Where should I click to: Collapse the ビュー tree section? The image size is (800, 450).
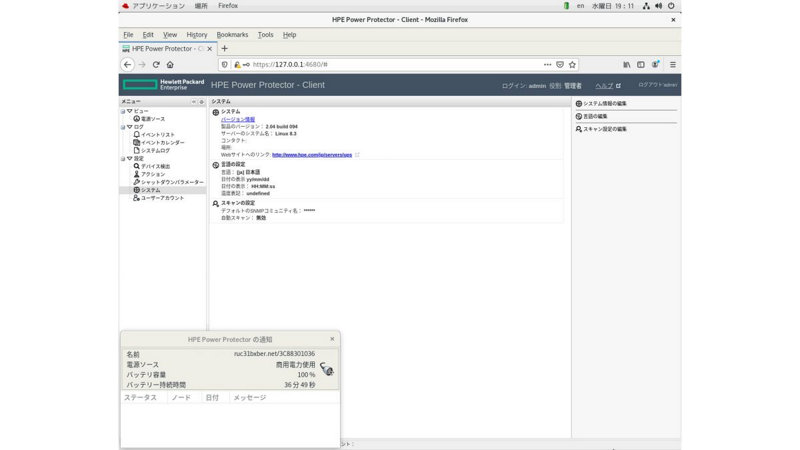pos(128,111)
